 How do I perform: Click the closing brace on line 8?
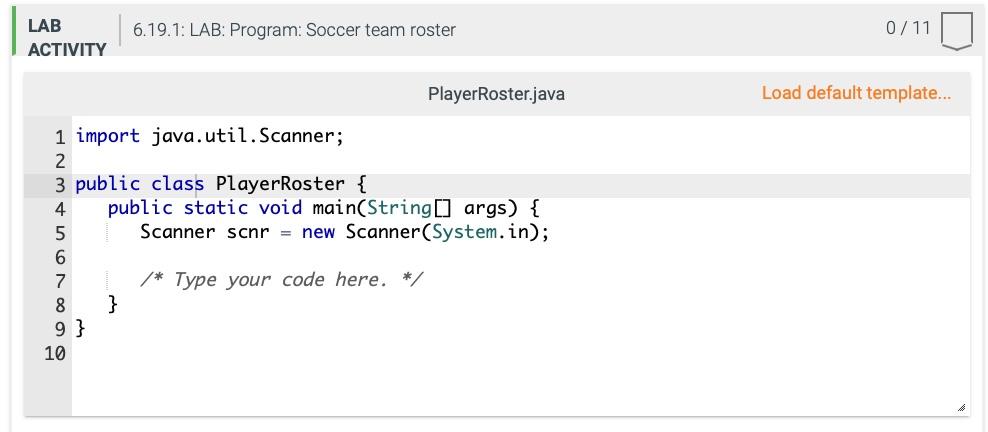pos(113,305)
